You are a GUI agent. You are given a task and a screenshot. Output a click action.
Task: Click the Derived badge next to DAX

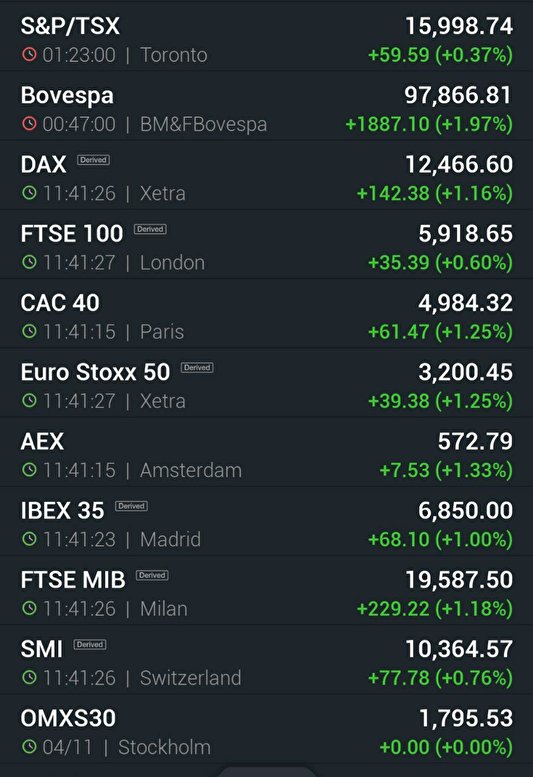click(x=93, y=160)
